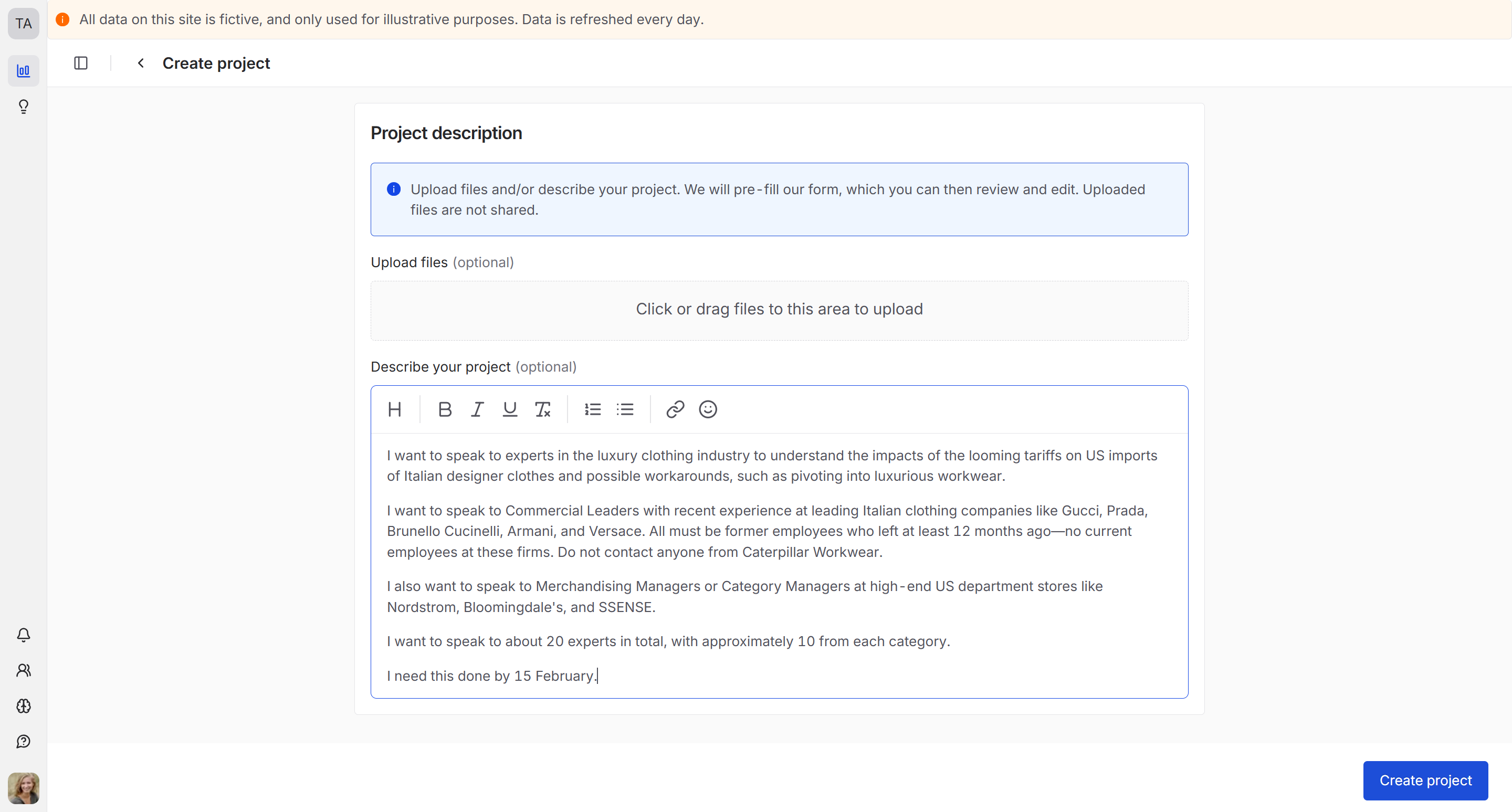Screen dimensions: 1512x812
Task: Insert a bulleted list
Action: pos(625,409)
